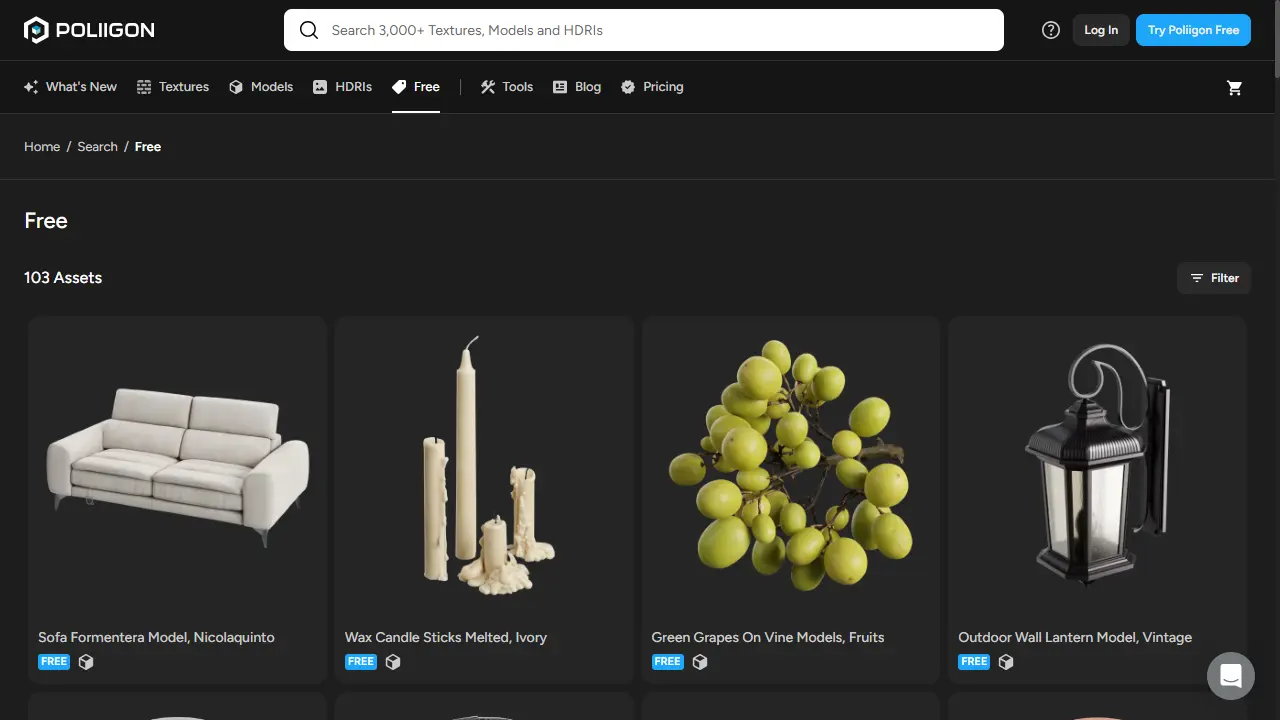This screenshot has width=1280, height=720.
Task: Click the Log In button
Action: (1100, 30)
